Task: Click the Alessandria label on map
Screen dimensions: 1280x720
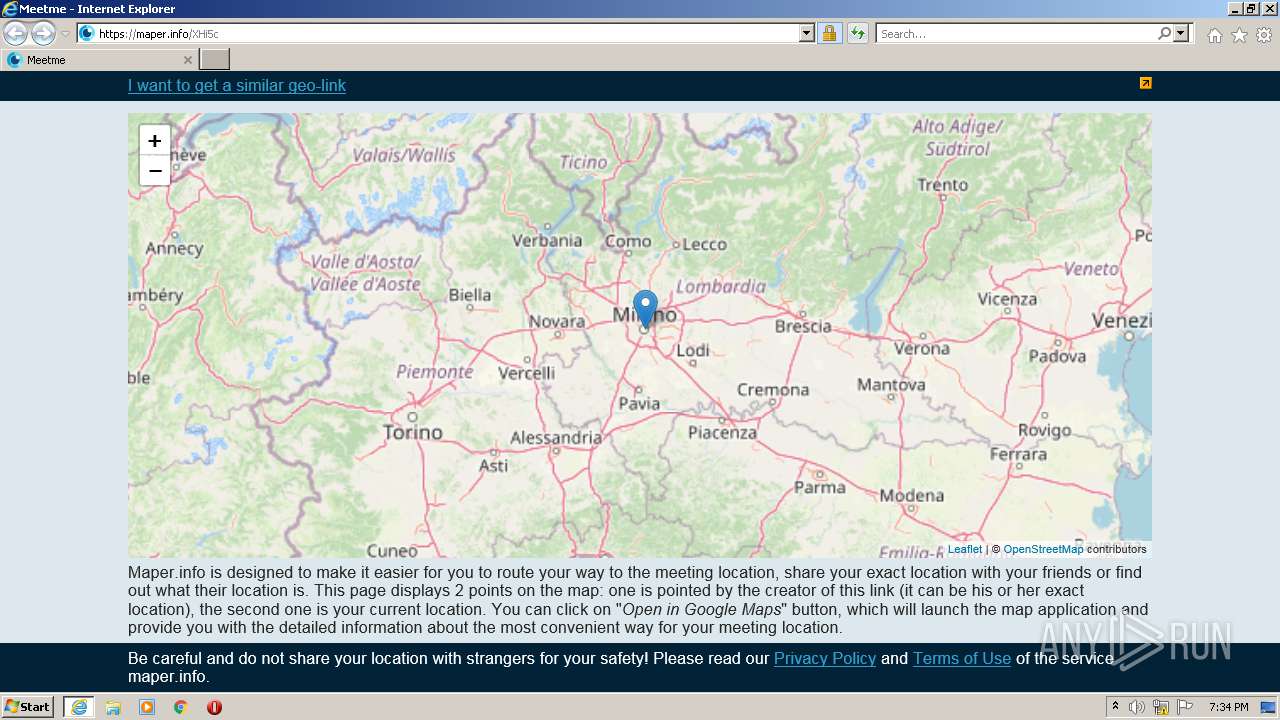Action: click(x=556, y=437)
